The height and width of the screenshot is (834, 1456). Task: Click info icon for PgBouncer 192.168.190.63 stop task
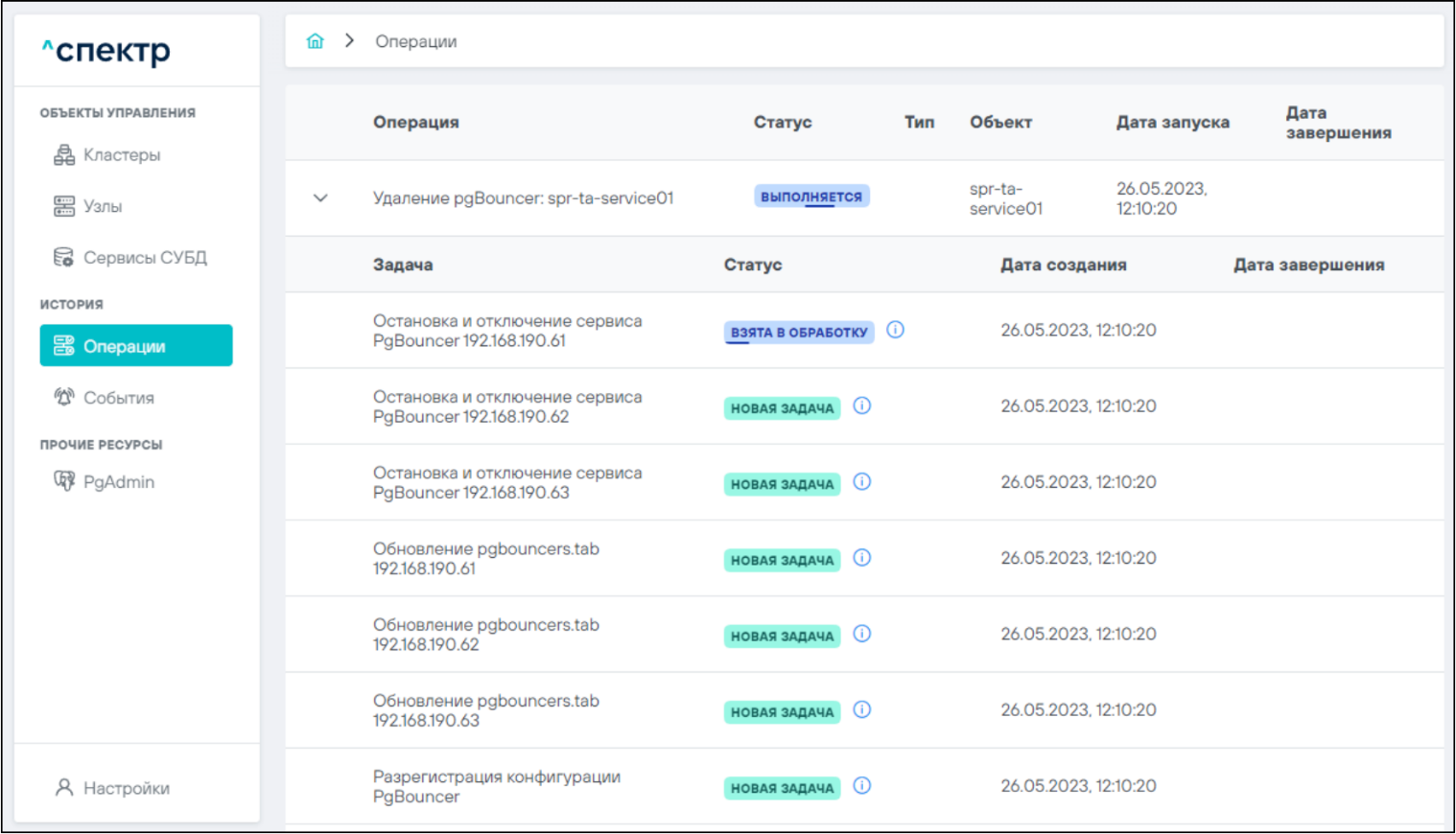862,482
